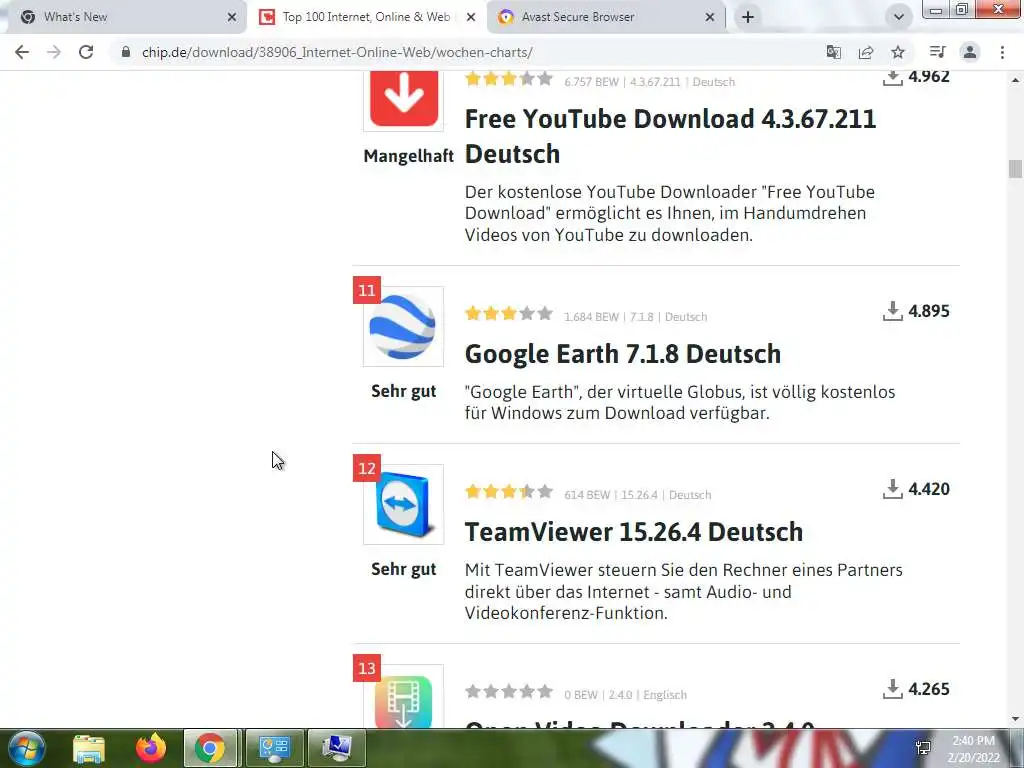Click rank badge number 11

(x=367, y=290)
